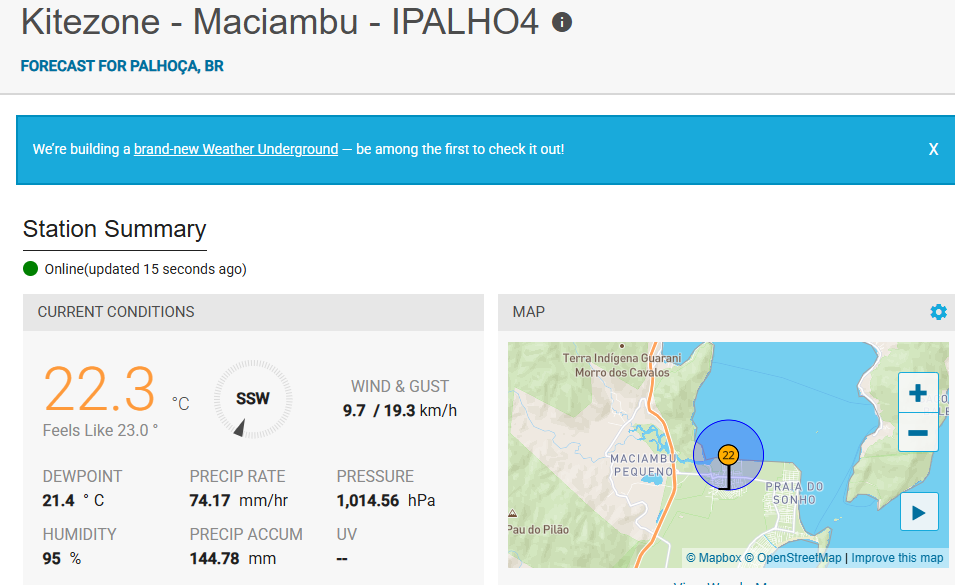The width and height of the screenshot is (955, 585).
Task: Zoom in using the map plus control
Action: coord(918,392)
